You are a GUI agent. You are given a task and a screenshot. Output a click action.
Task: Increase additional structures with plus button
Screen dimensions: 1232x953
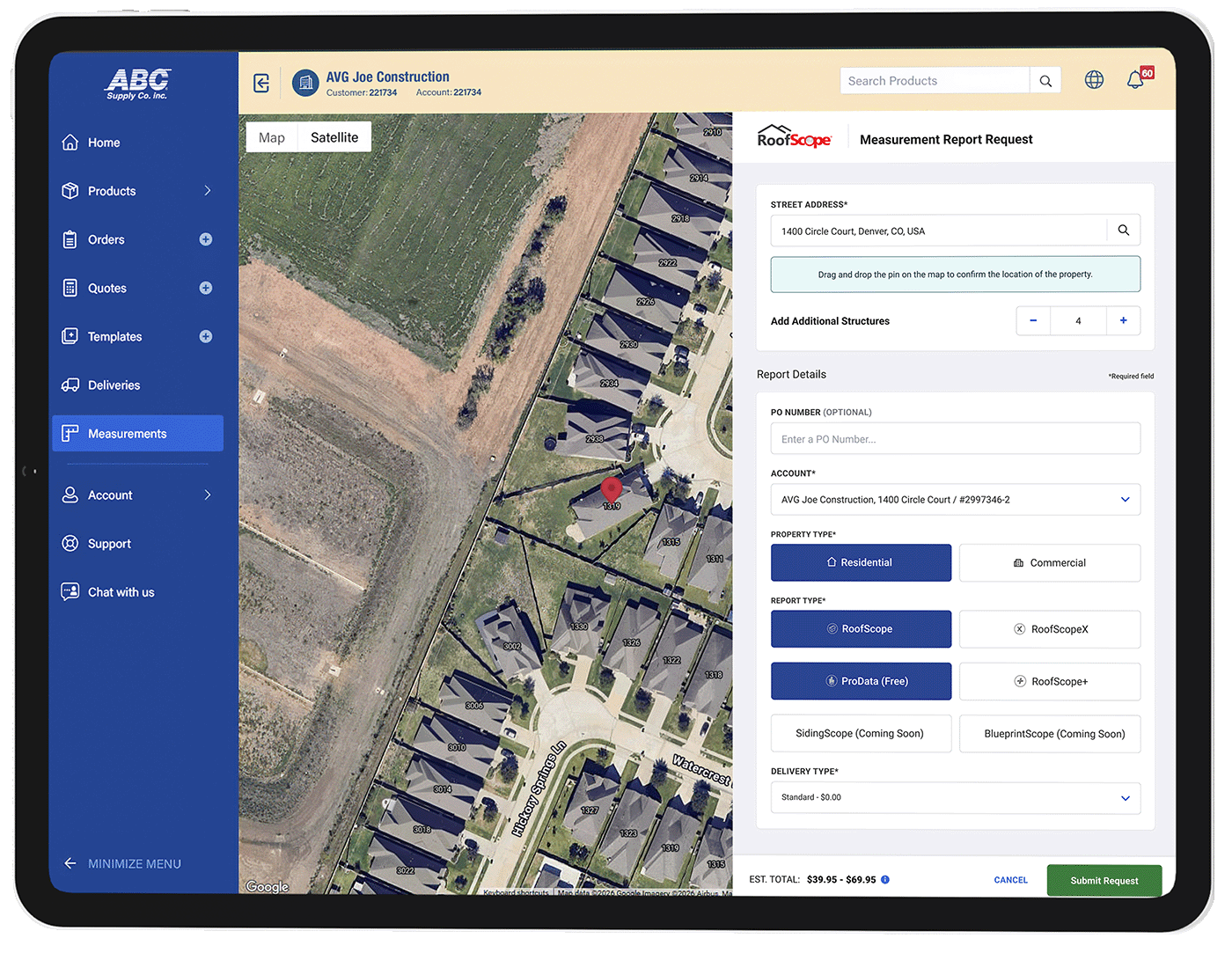1124,321
